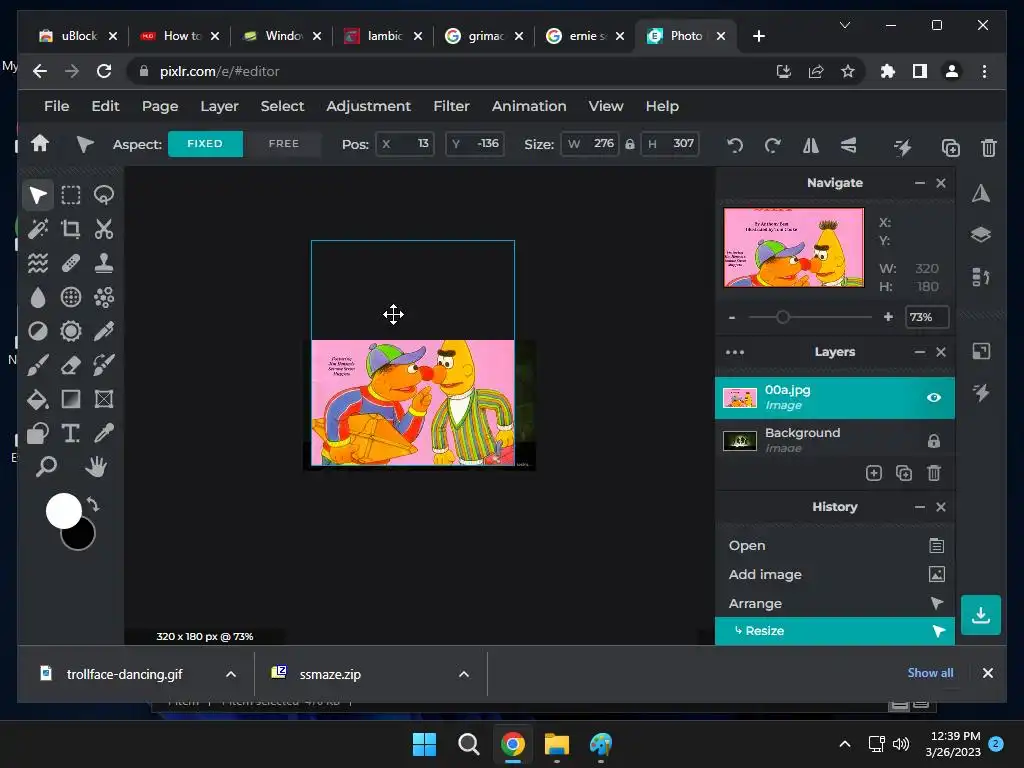Image resolution: width=1024 pixels, height=768 pixels.
Task: Select the Lasso selection tool
Action: [104, 195]
